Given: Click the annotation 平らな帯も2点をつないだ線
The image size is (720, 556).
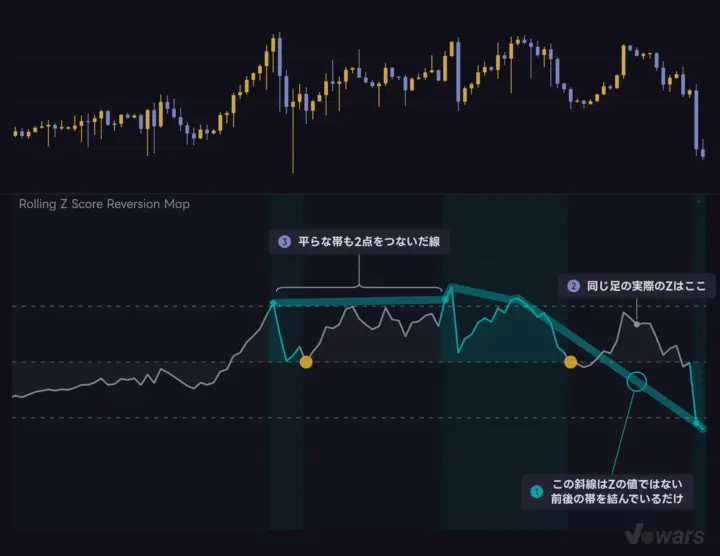Looking at the screenshot, I should pyautogui.click(x=369, y=241).
